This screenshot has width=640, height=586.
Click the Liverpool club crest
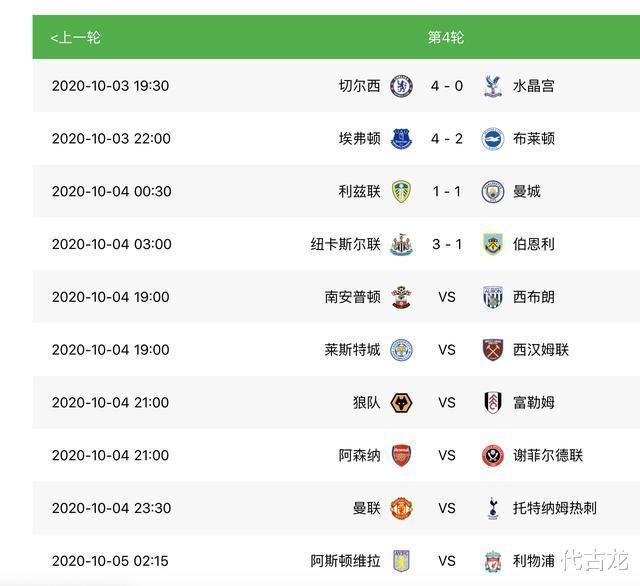[493, 561]
